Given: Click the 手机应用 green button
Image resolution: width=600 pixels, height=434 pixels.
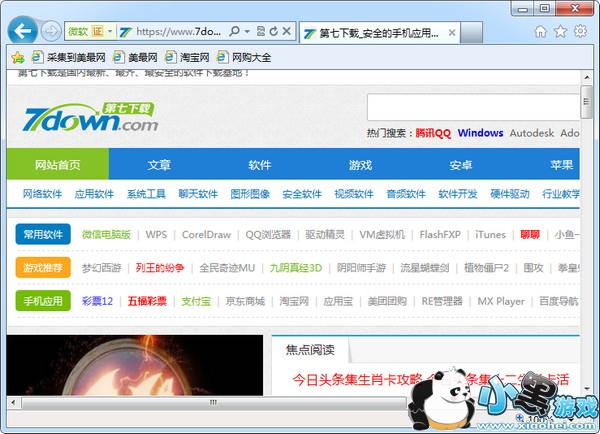Looking at the screenshot, I should click(x=43, y=301).
